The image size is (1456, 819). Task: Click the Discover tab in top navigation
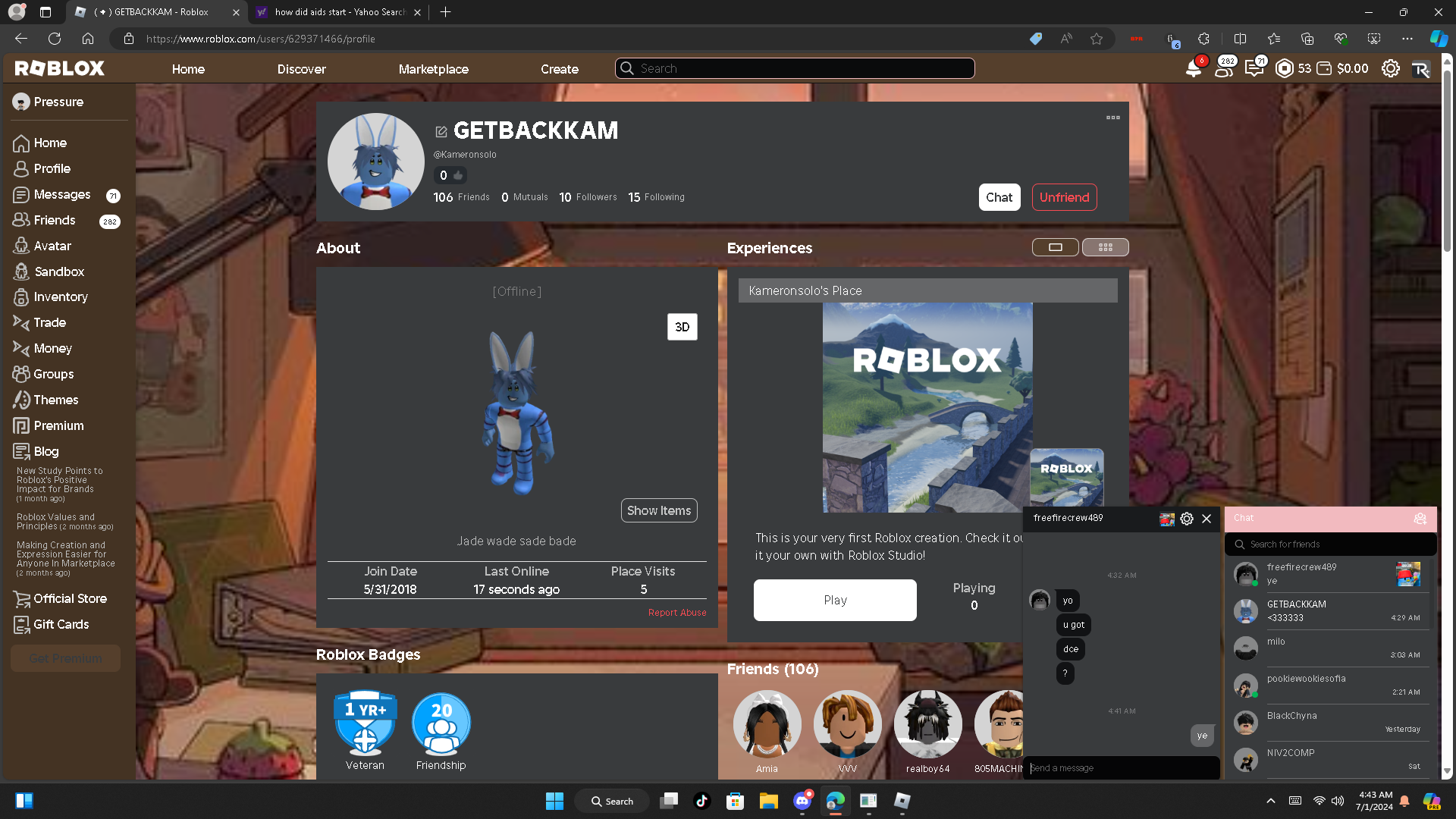[x=301, y=69]
